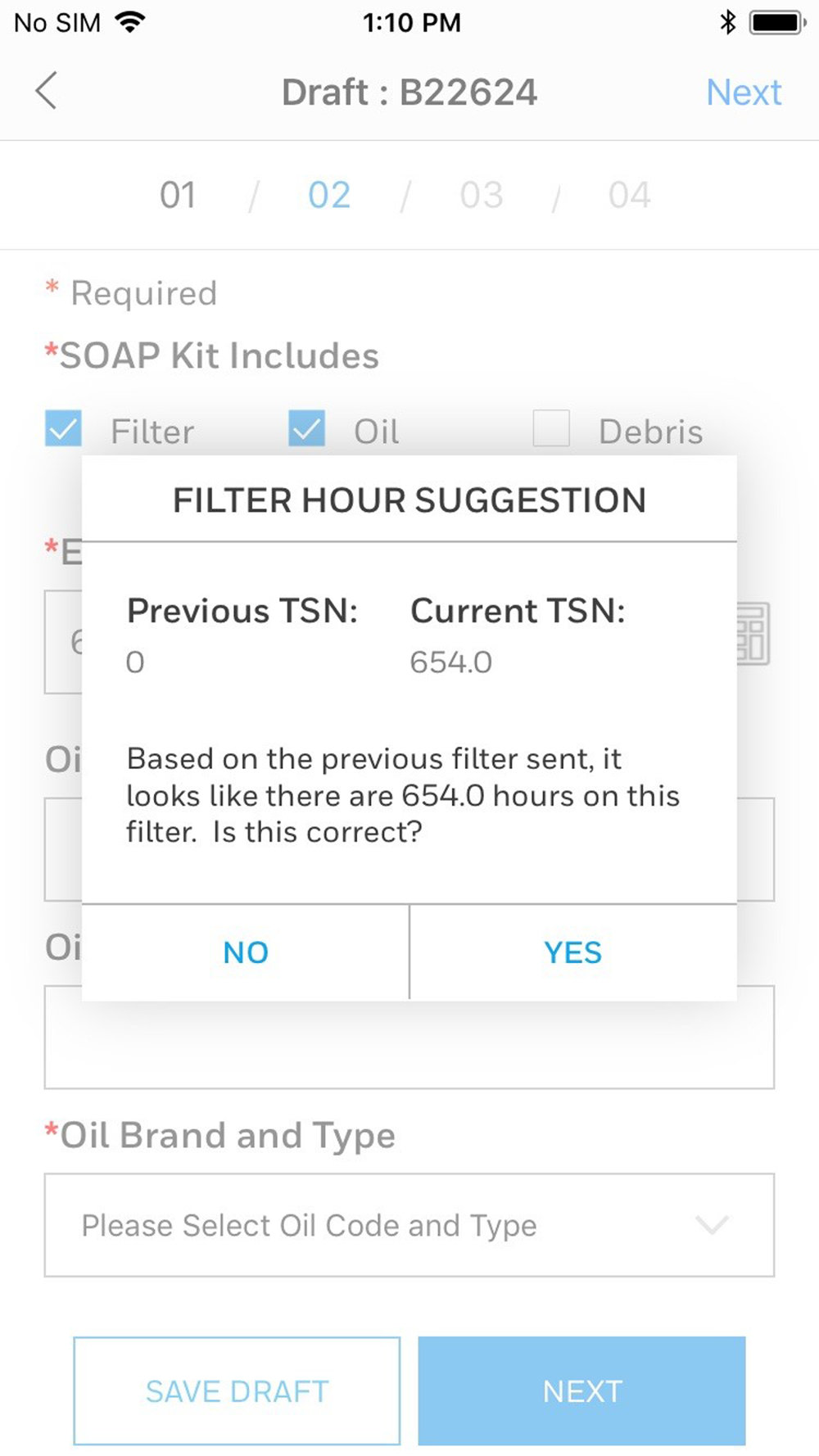Image resolution: width=819 pixels, height=1456 pixels.
Task: Tap the back arrow icon
Action: tap(47, 90)
